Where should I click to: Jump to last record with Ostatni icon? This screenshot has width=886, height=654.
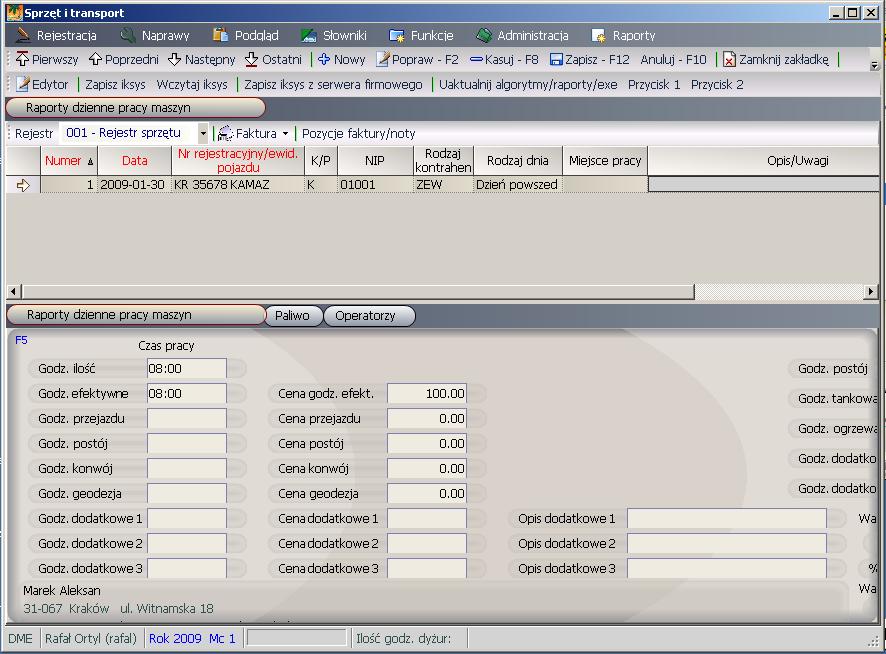251,59
